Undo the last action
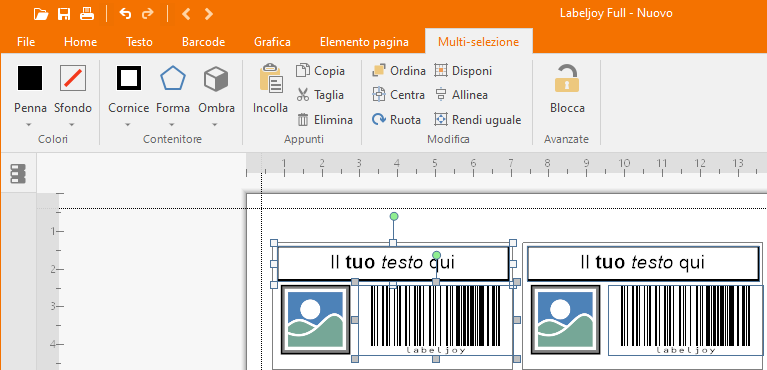767x370 pixels. tap(125, 14)
